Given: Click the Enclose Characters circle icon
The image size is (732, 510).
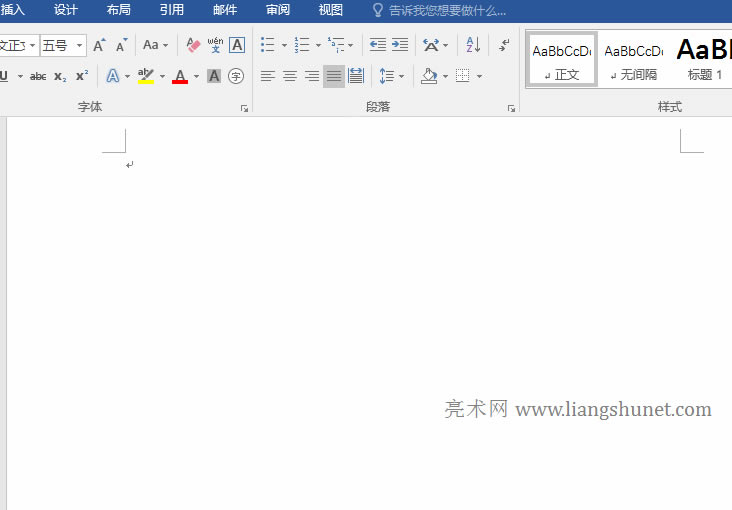Looking at the screenshot, I should coord(236,76).
